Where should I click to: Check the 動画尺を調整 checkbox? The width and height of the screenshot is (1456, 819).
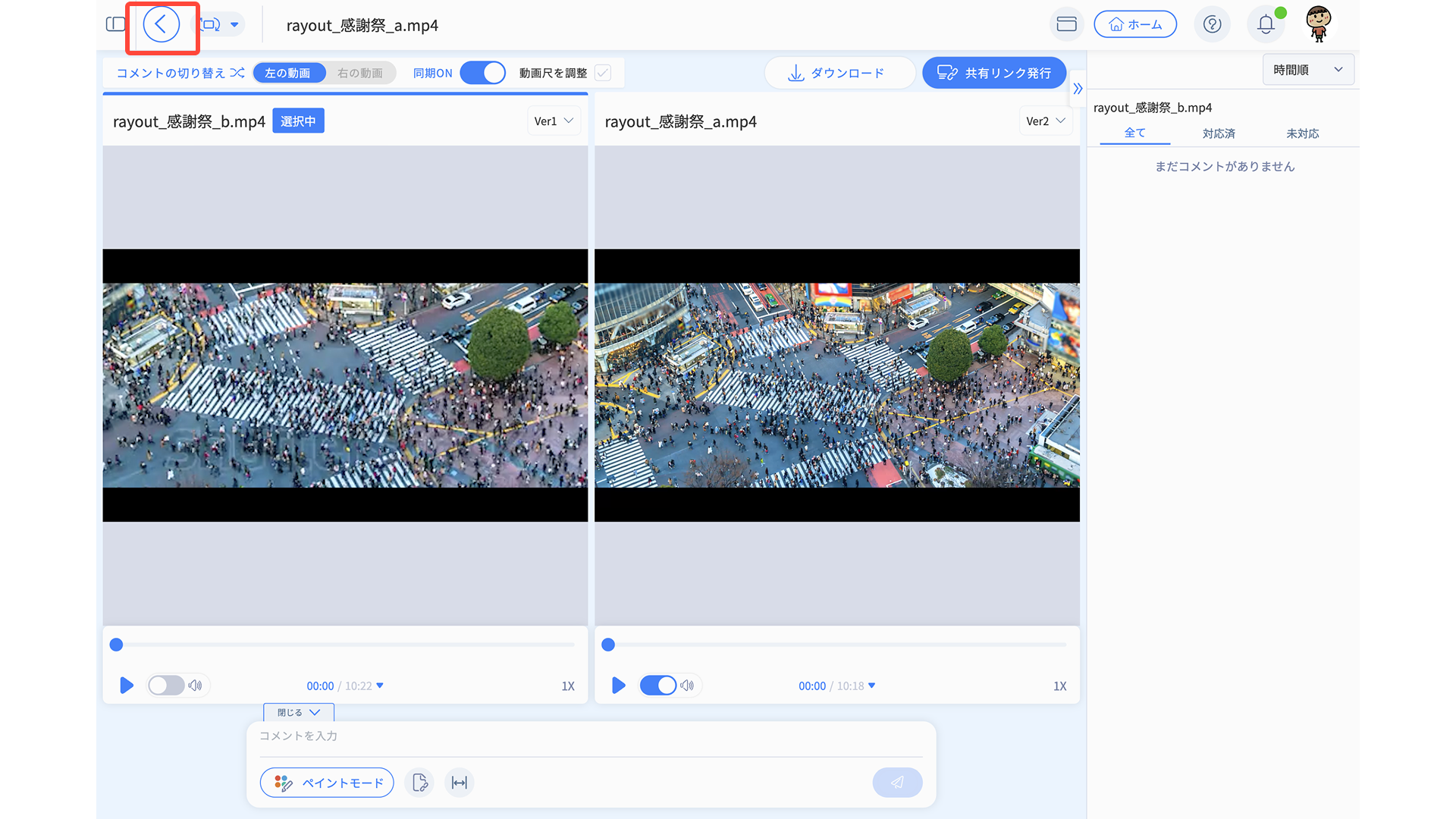pos(603,73)
